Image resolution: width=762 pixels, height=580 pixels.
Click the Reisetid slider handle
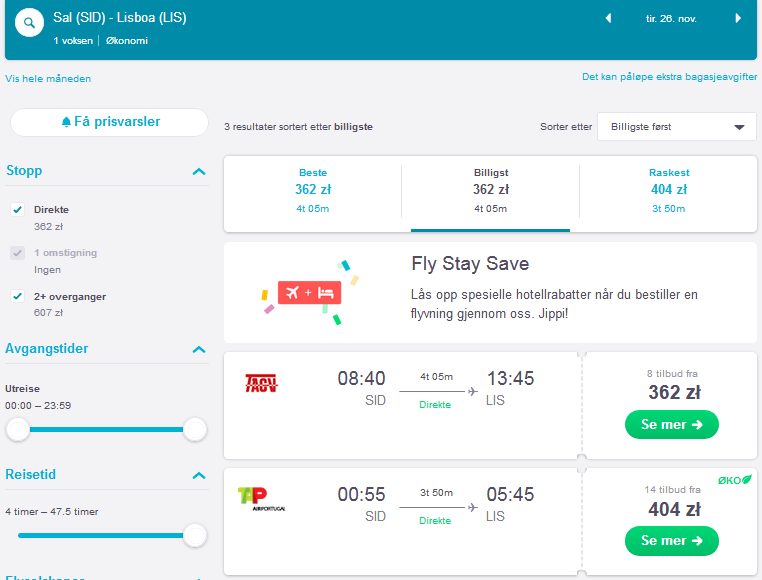[x=195, y=535]
